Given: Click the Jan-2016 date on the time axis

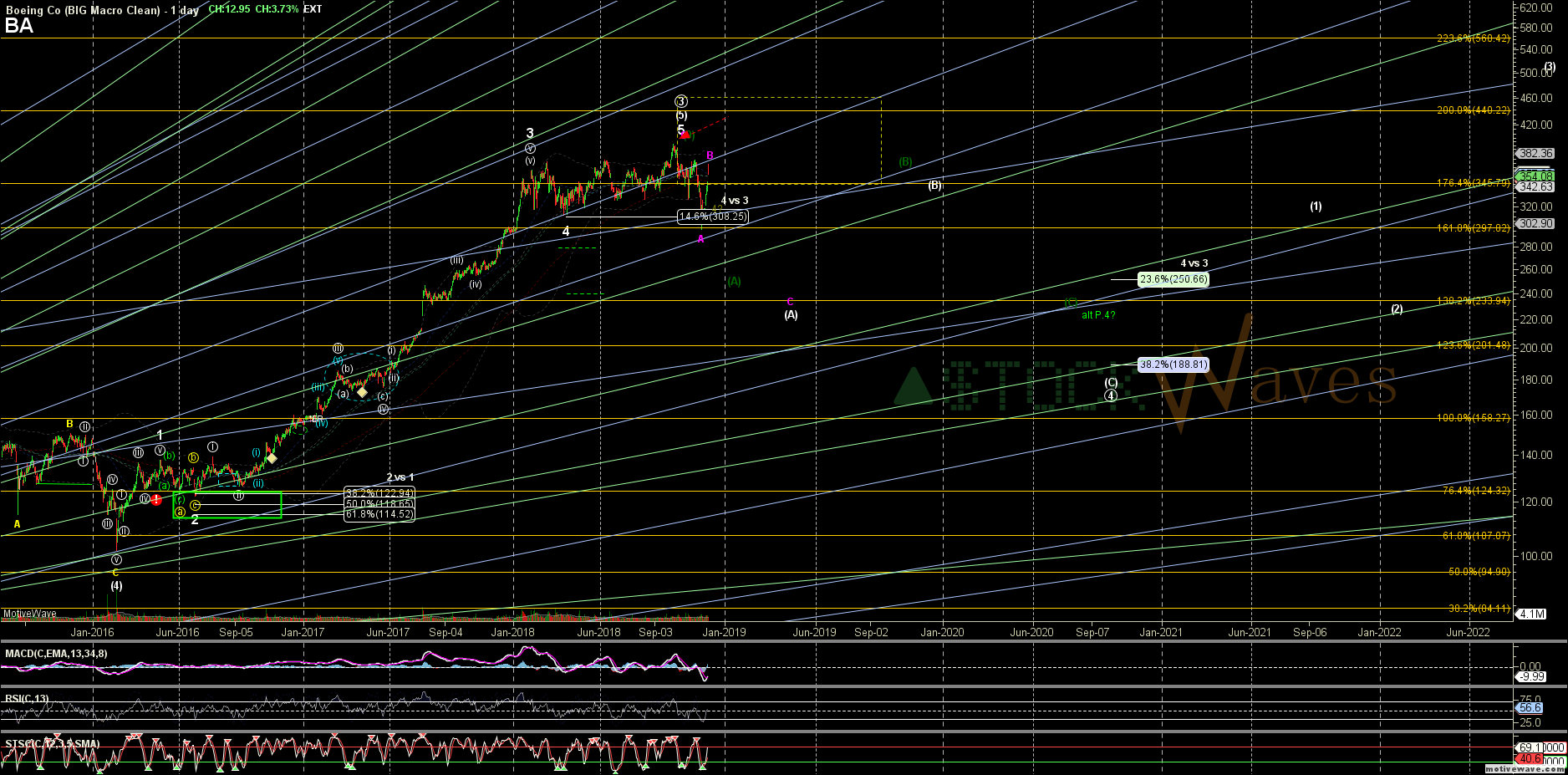Looking at the screenshot, I should pos(92,632).
